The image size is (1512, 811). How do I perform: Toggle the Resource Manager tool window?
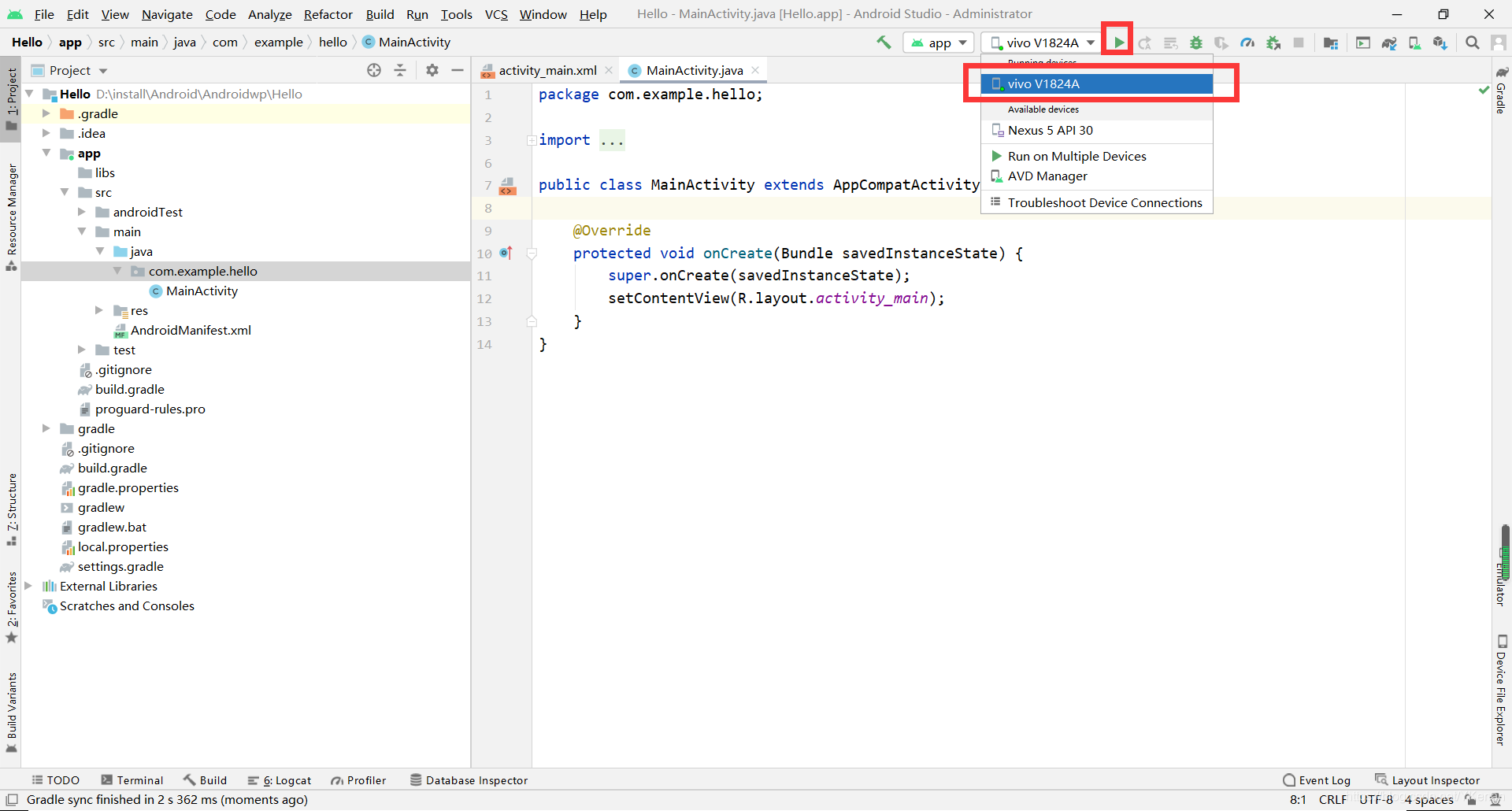tap(11, 217)
